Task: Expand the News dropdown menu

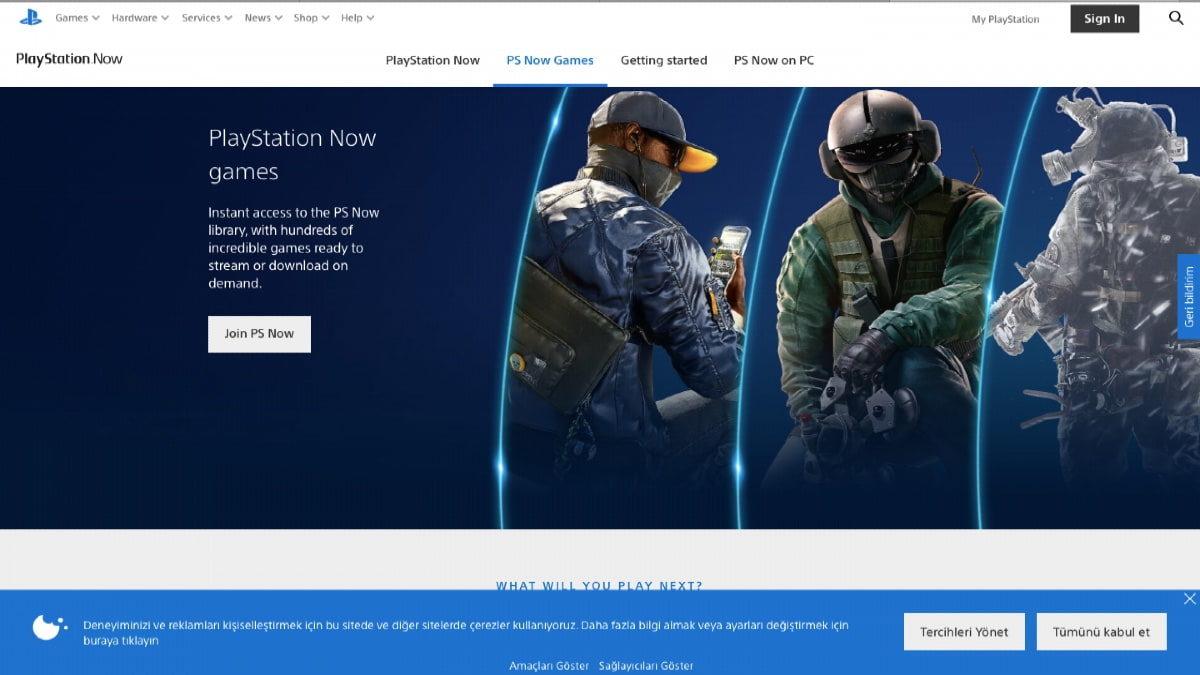Action: (263, 18)
